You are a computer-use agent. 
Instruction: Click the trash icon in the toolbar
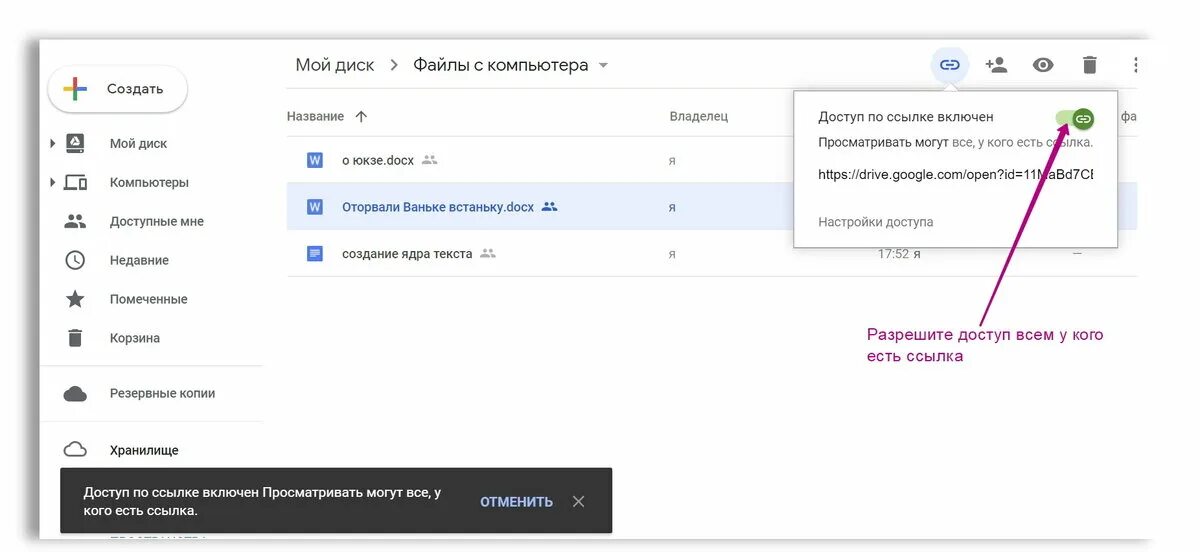pyautogui.click(x=1090, y=65)
